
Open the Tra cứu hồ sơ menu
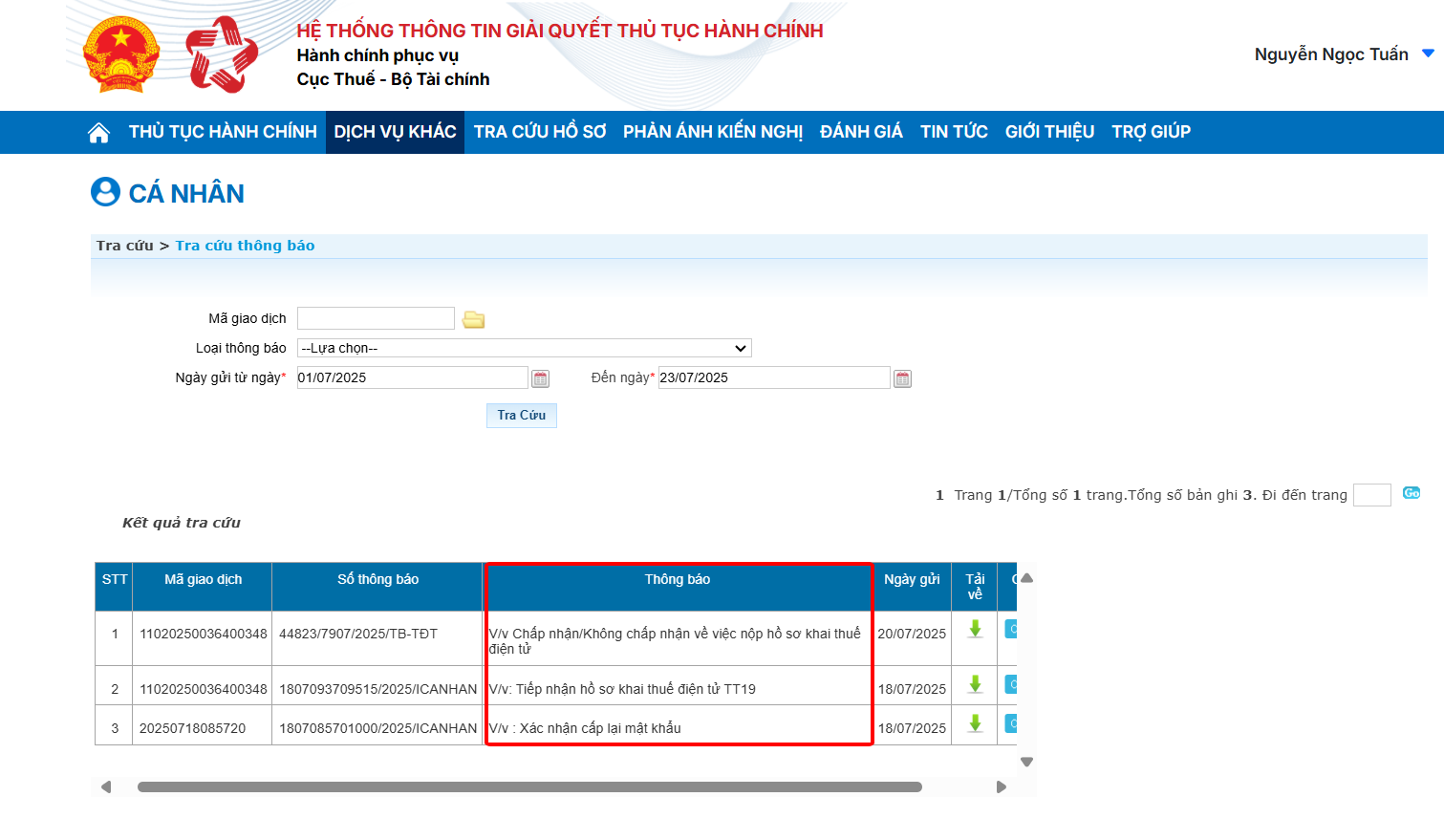pos(540,132)
